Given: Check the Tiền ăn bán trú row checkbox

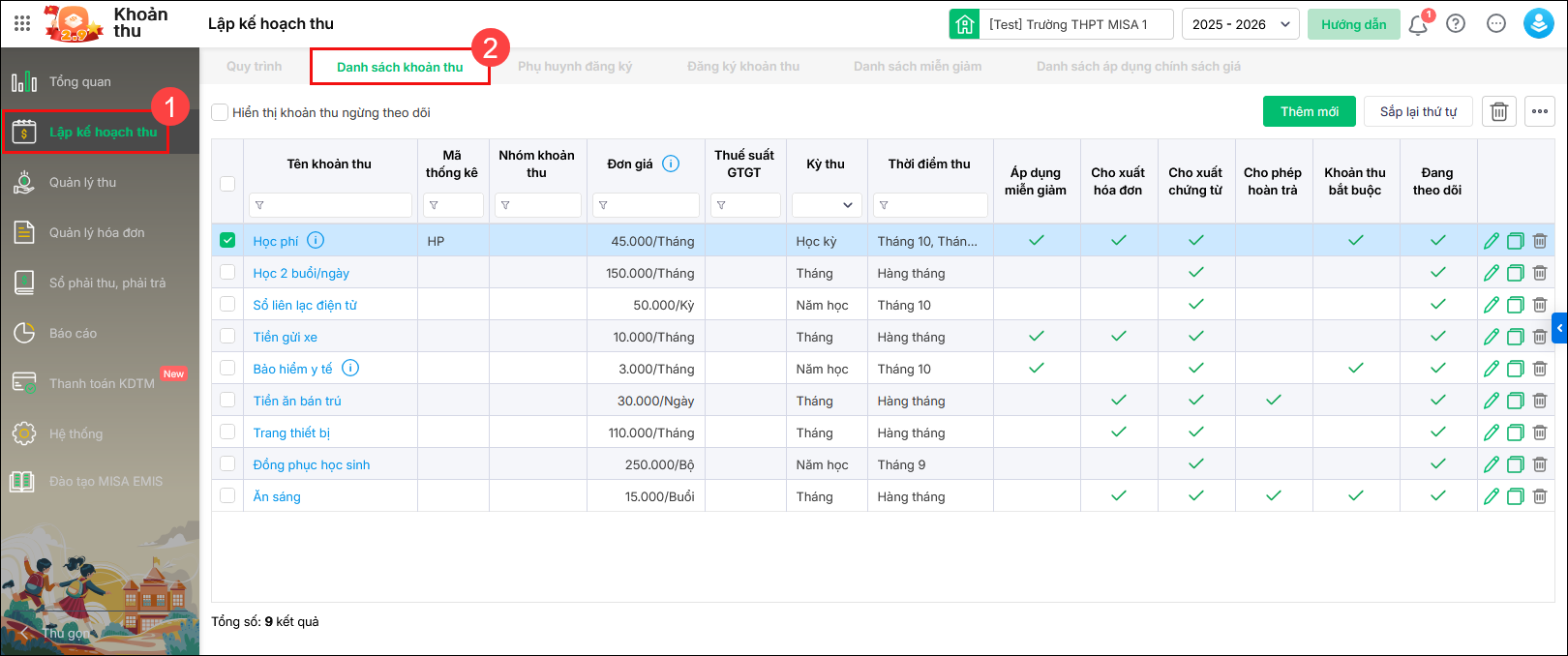Looking at the screenshot, I should tap(227, 400).
